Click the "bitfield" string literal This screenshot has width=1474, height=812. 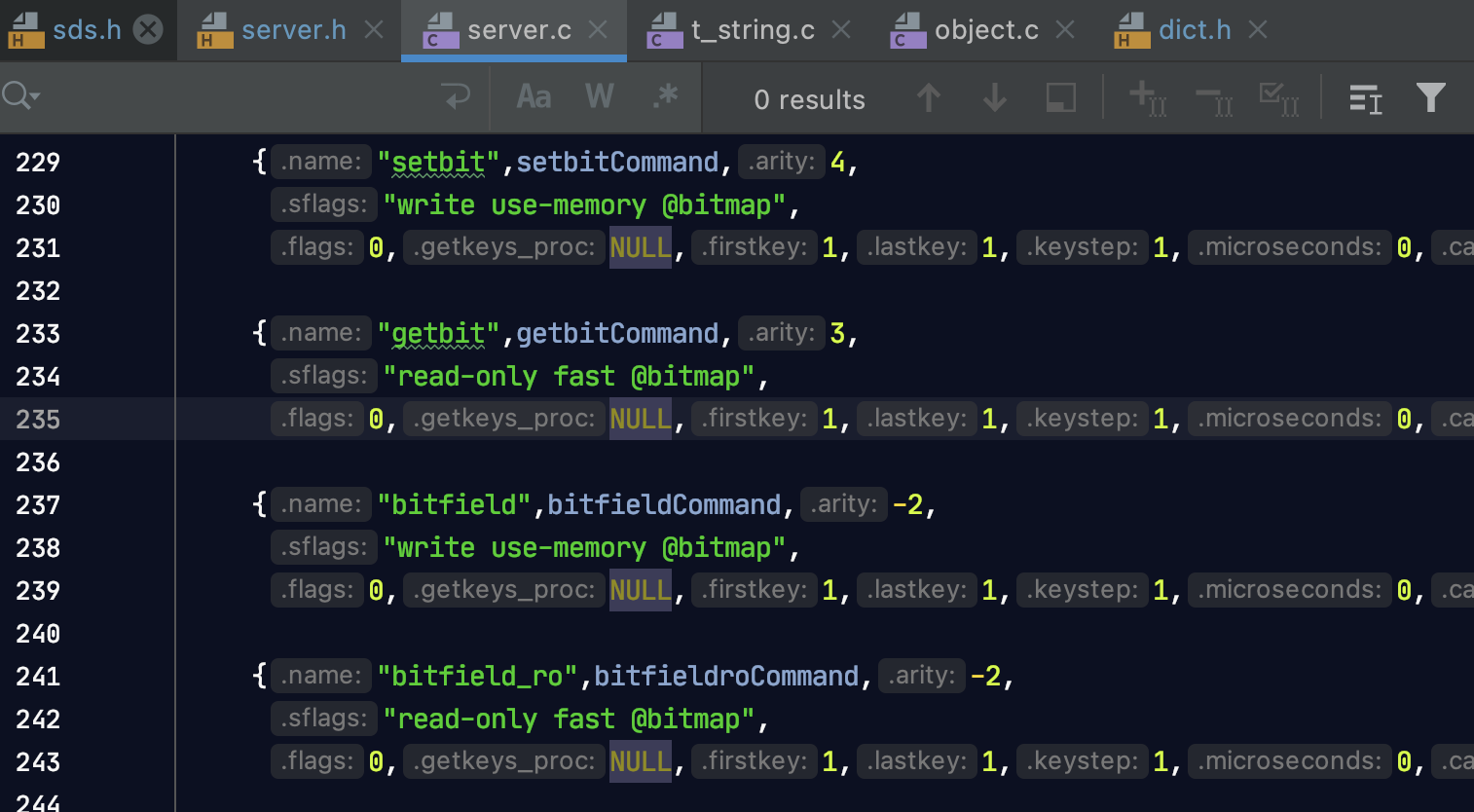tap(454, 505)
